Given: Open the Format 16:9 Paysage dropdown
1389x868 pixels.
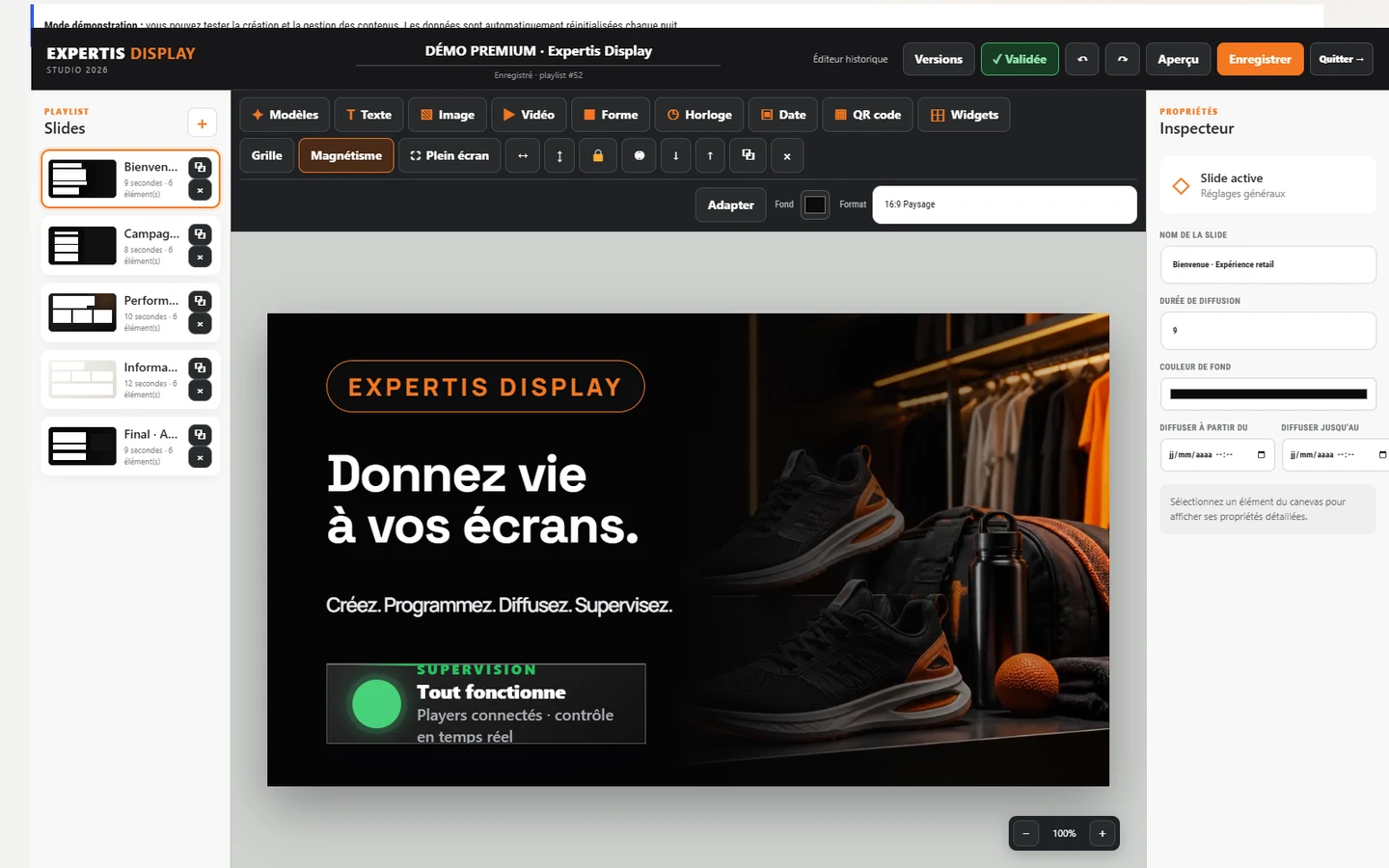Looking at the screenshot, I should coord(1004,204).
